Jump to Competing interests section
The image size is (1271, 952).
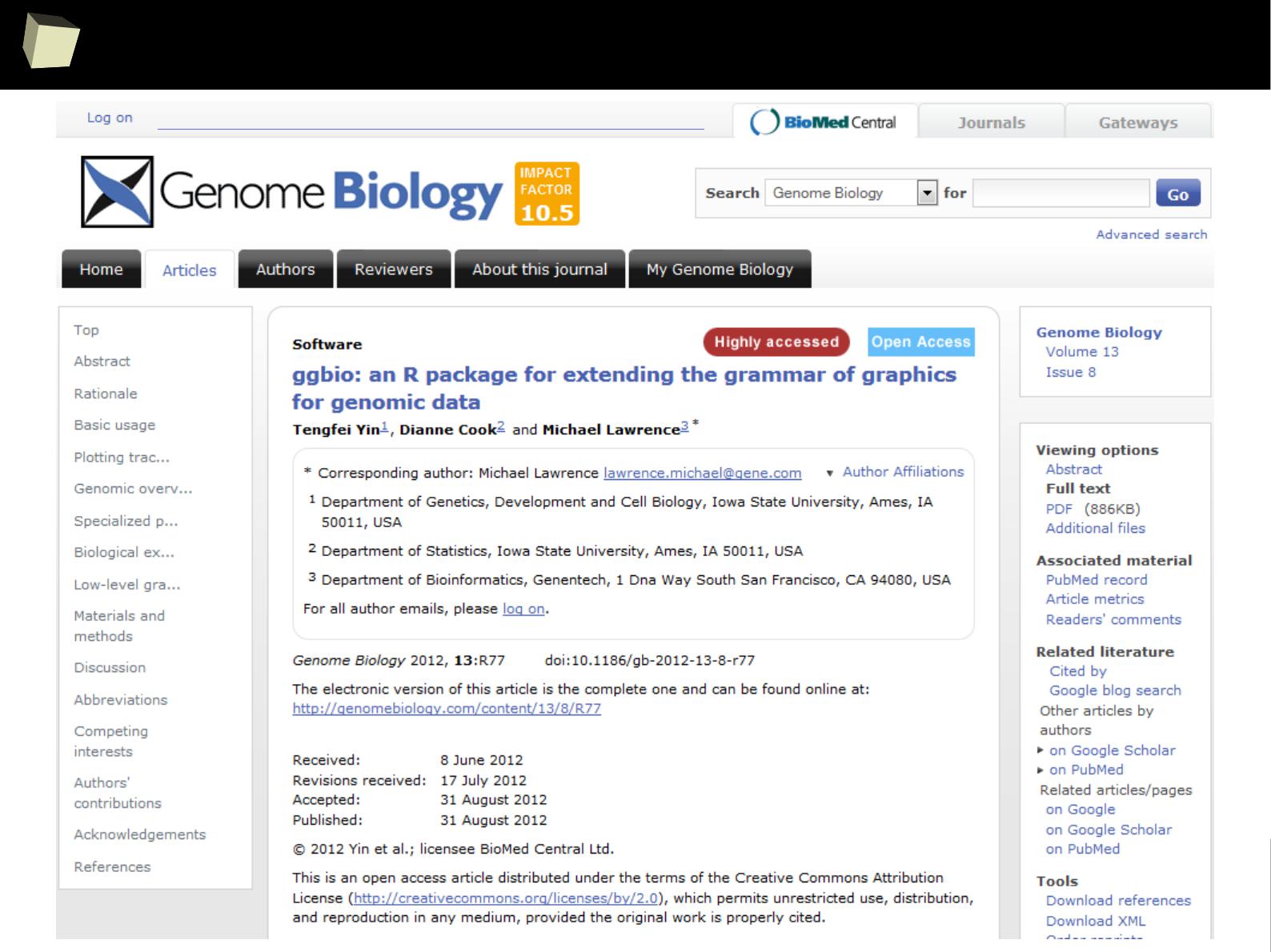pyautogui.click(x=111, y=741)
